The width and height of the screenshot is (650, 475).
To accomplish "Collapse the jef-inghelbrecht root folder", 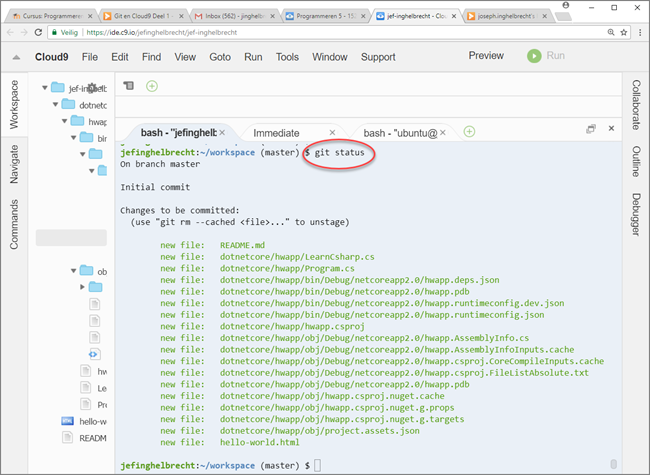I will (x=45, y=88).
